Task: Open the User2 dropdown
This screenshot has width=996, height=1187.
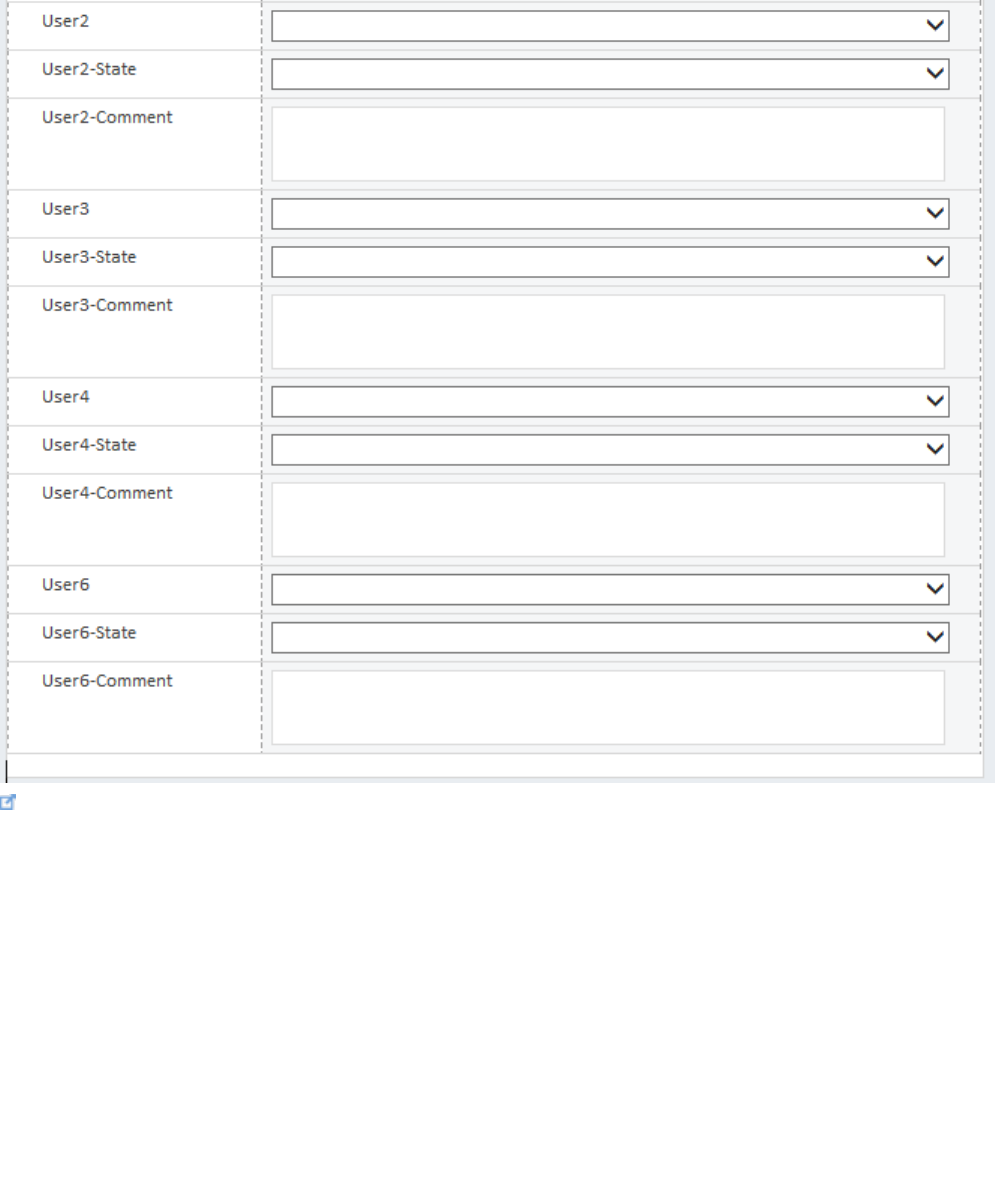Action: (610, 26)
